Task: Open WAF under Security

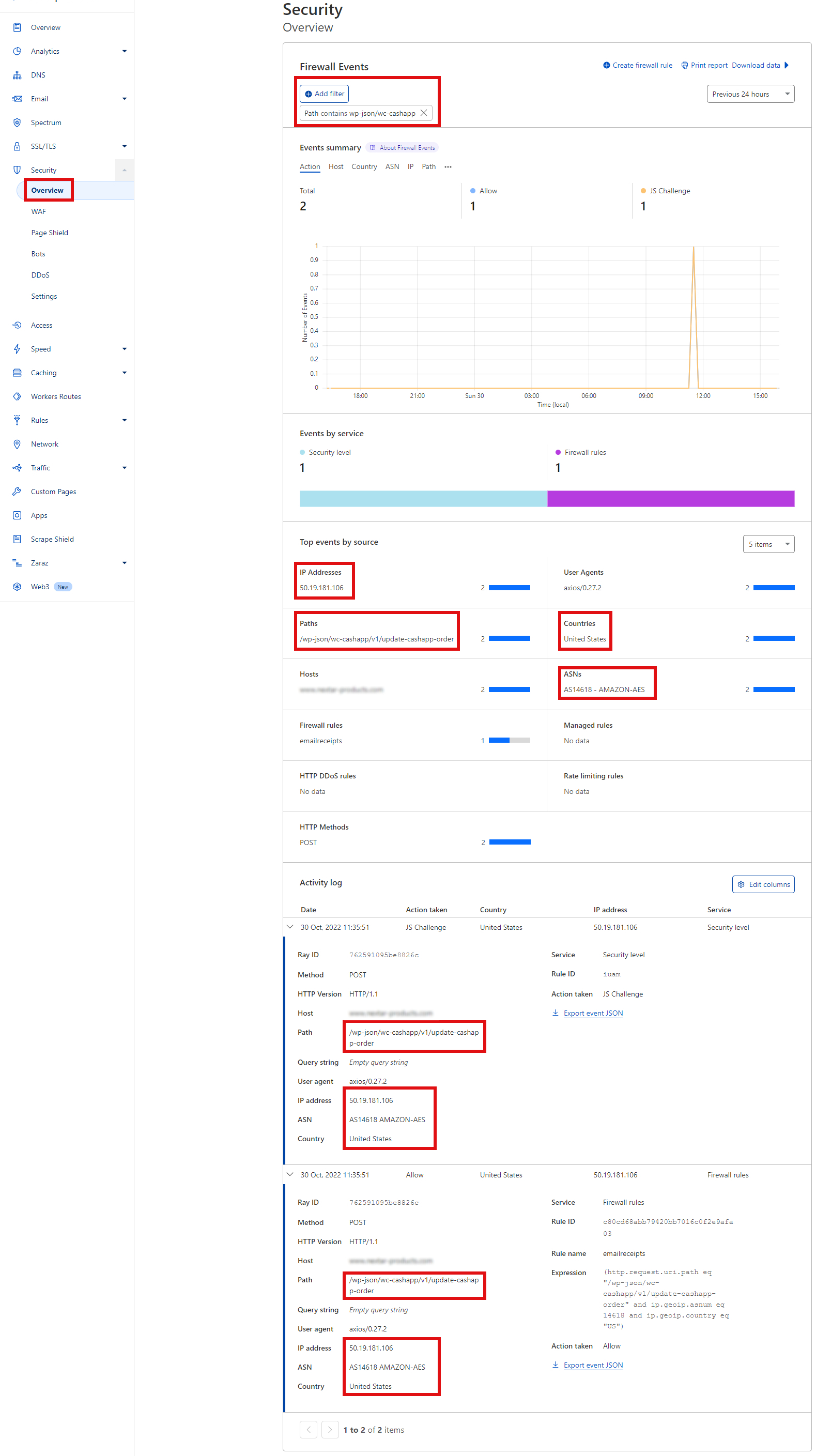Action: 38,211
